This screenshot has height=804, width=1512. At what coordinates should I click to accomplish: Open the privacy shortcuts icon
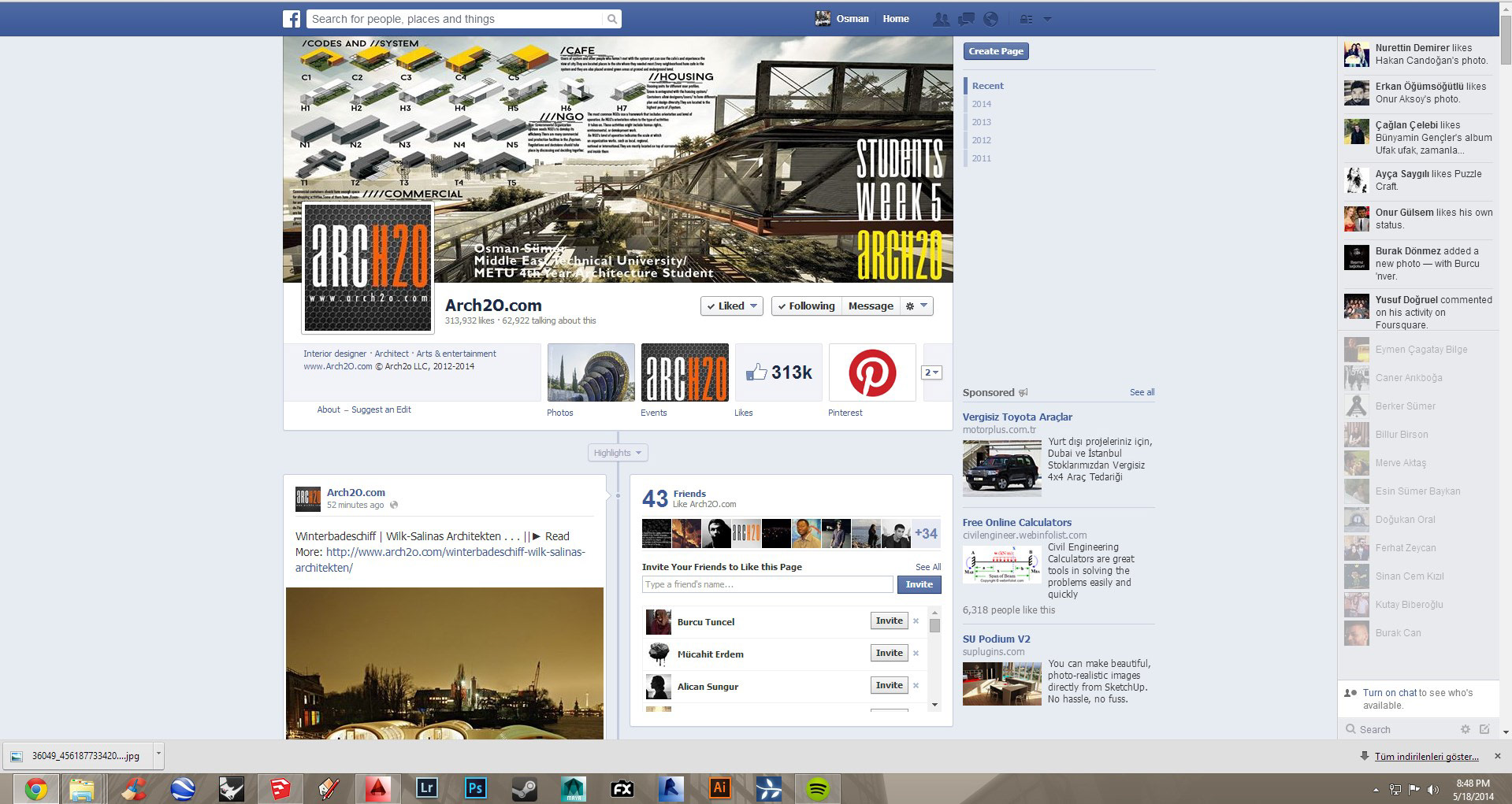[1026, 19]
